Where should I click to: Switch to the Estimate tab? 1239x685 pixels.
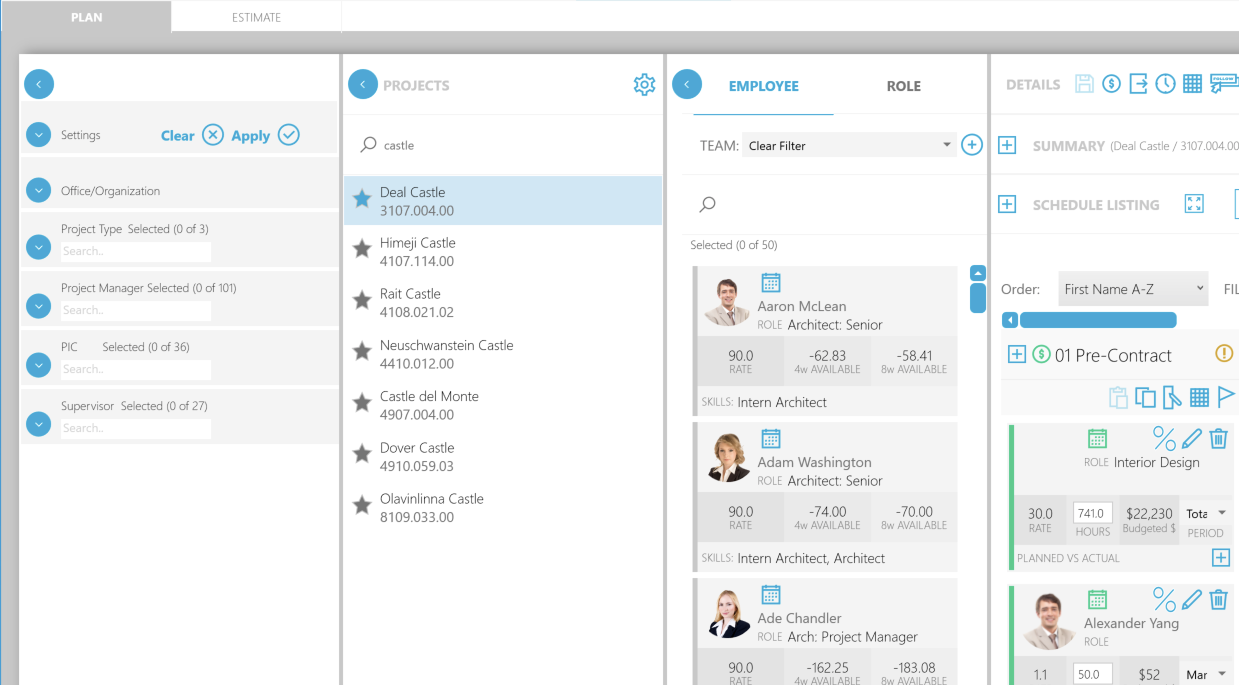point(256,17)
